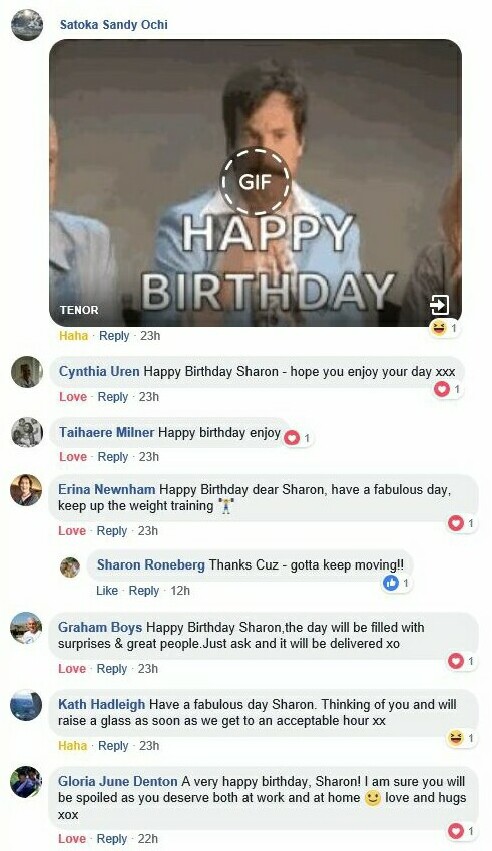Click the laughing reaction on Kath Hadleigh's comment
The height and width of the screenshot is (851, 492).
462,738
